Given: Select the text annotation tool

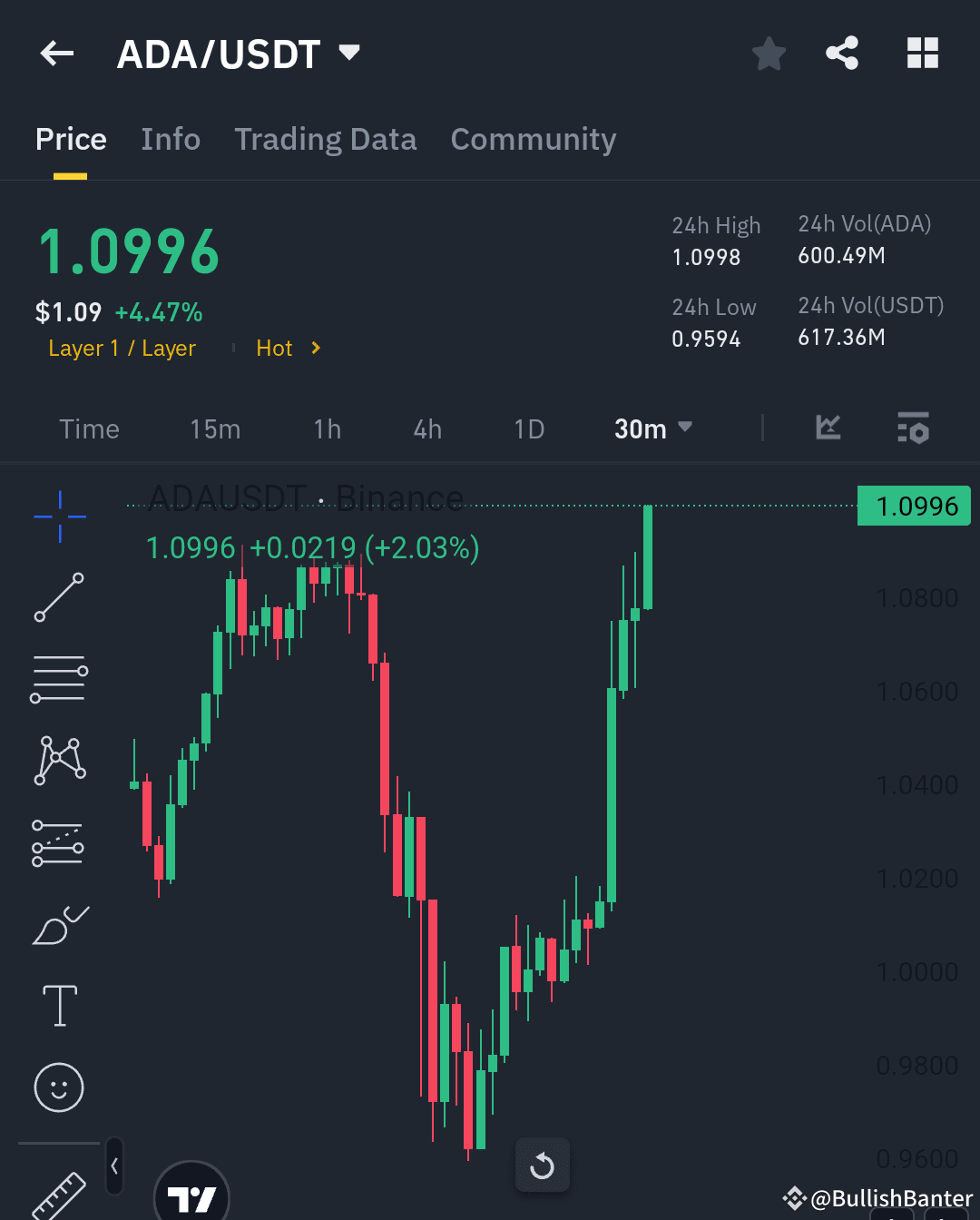Looking at the screenshot, I should point(58,1006).
